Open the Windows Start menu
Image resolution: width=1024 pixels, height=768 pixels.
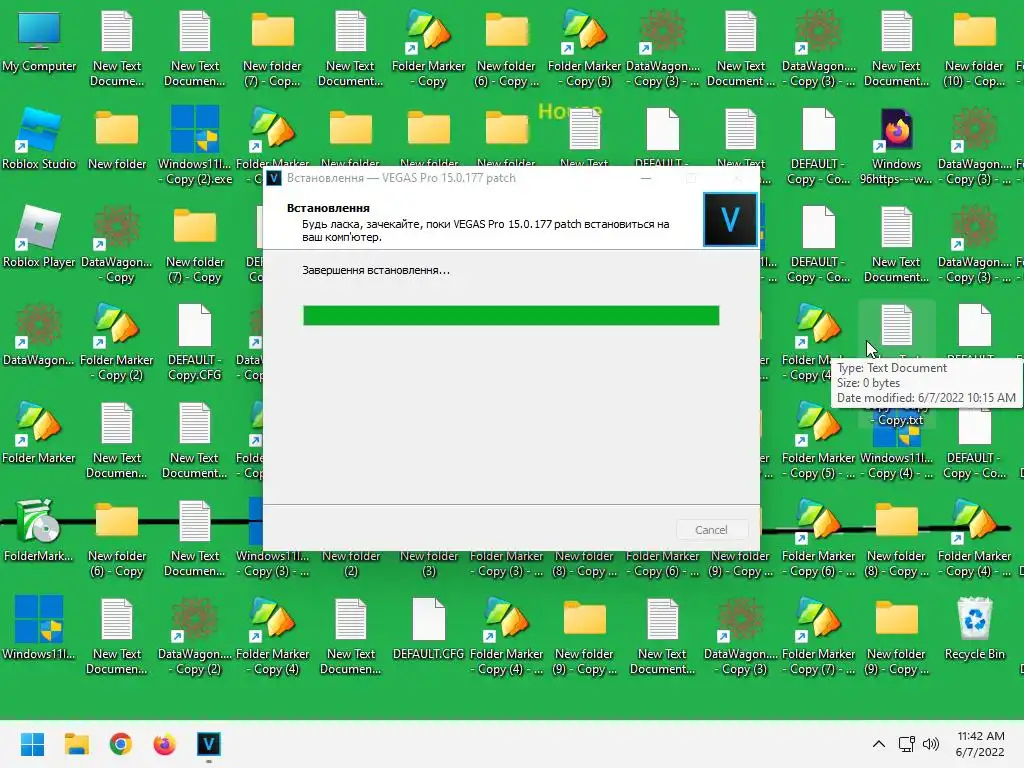32,744
